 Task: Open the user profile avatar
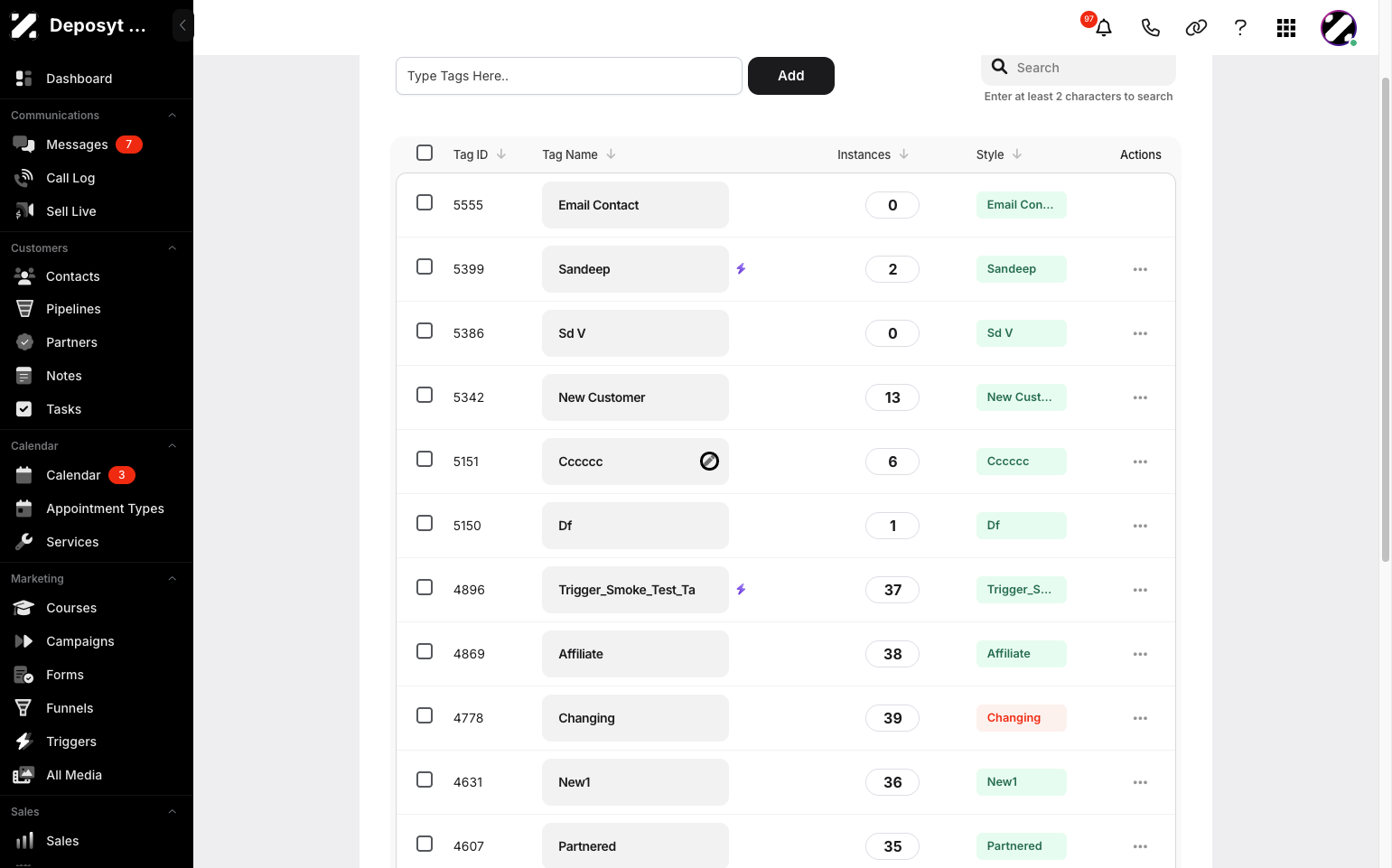tap(1339, 28)
